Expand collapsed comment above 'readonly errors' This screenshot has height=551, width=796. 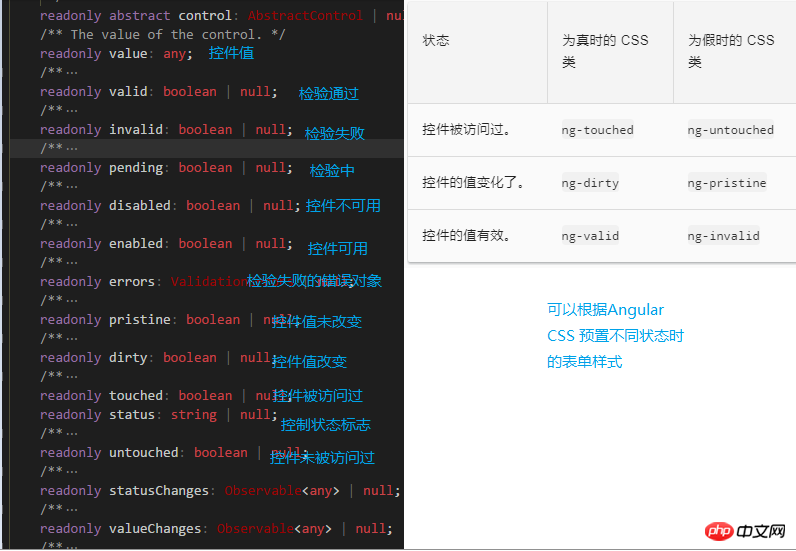72,263
